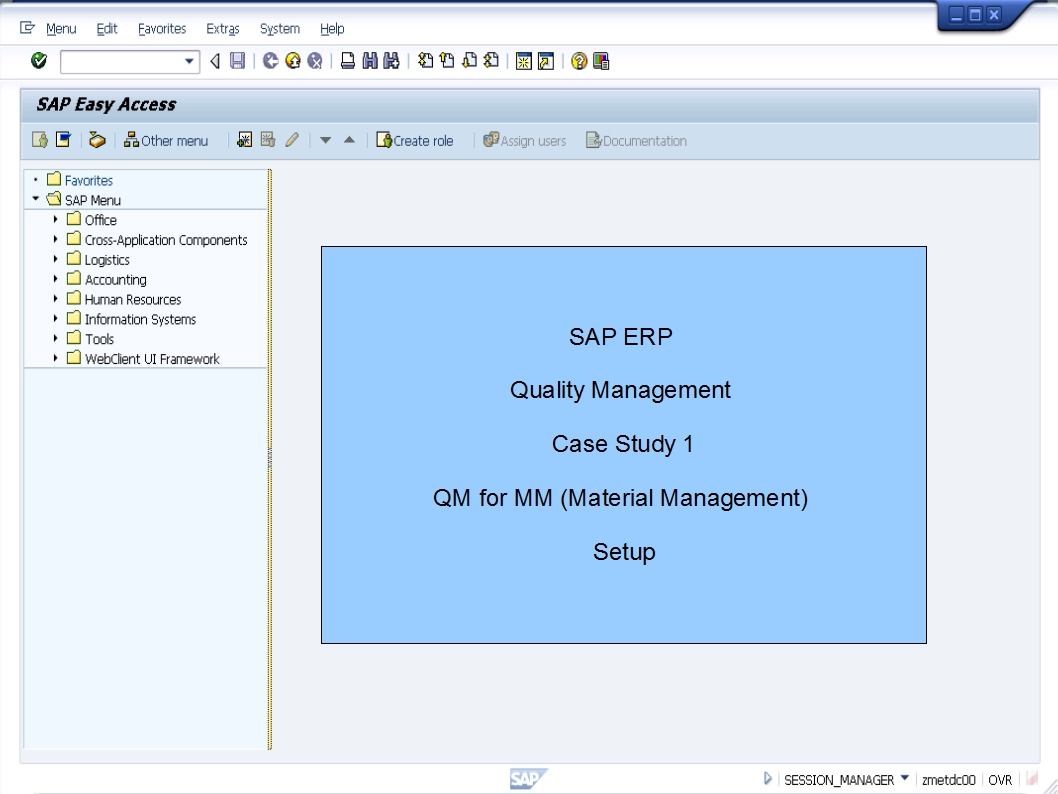Open the command field history dropdown
Image resolution: width=1058 pixels, height=794 pixels.
click(x=188, y=60)
